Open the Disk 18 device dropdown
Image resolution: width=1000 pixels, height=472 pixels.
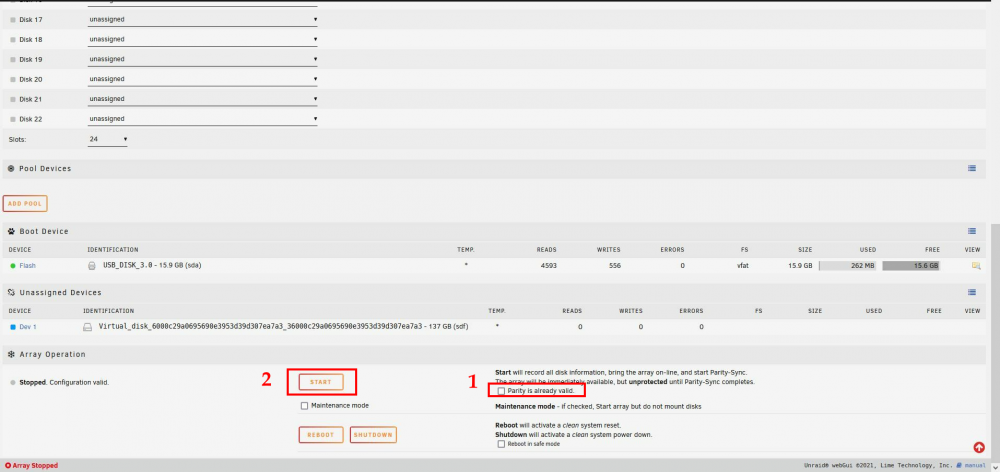tap(203, 40)
